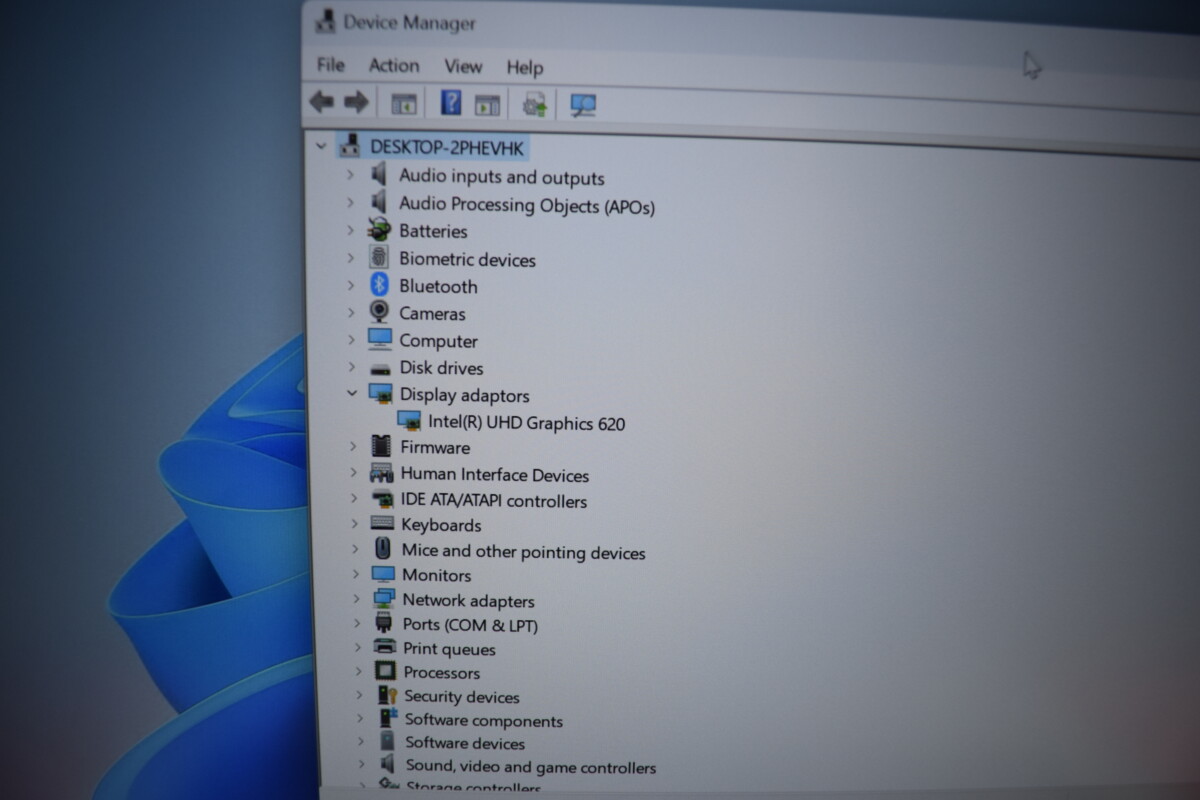This screenshot has width=1200, height=800.
Task: Open the File menu
Action: pos(331,64)
